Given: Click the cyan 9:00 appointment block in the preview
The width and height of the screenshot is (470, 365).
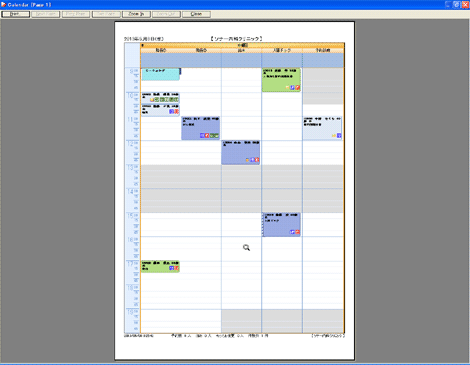Looking at the screenshot, I should click(x=161, y=74).
